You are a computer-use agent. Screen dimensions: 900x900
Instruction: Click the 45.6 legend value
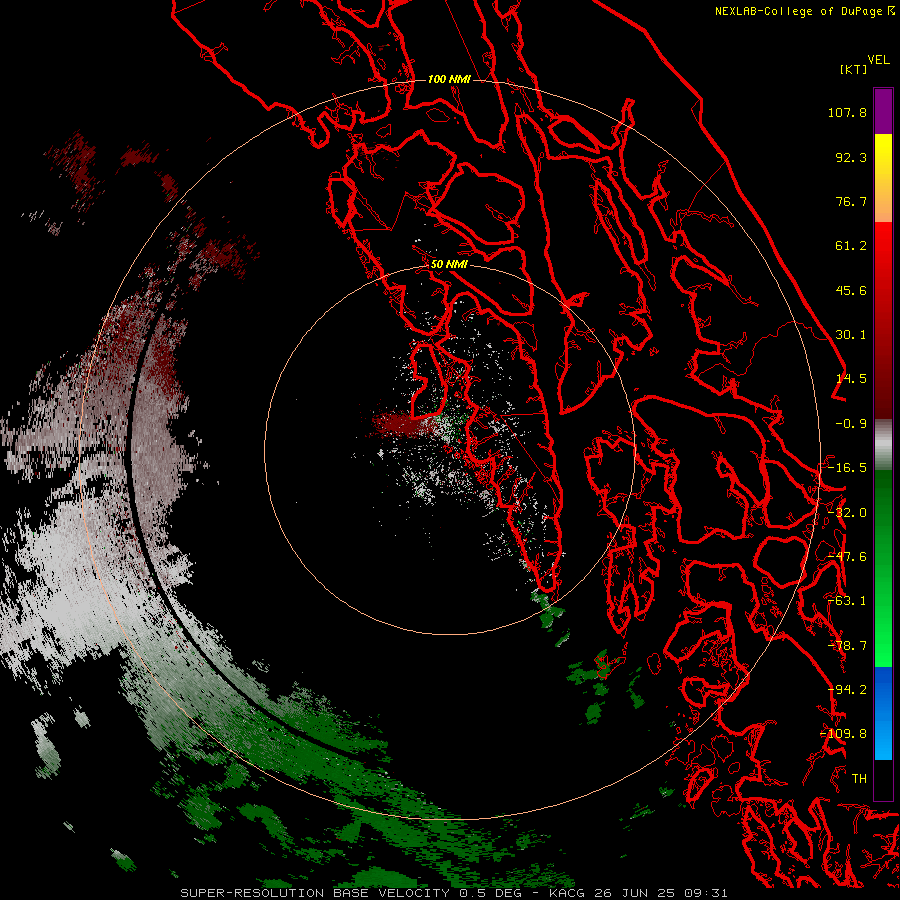pyautogui.click(x=851, y=290)
